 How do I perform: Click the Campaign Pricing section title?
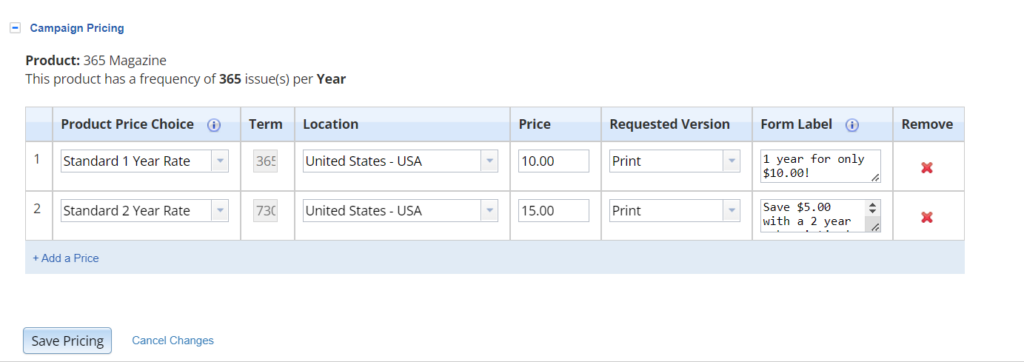point(77,28)
